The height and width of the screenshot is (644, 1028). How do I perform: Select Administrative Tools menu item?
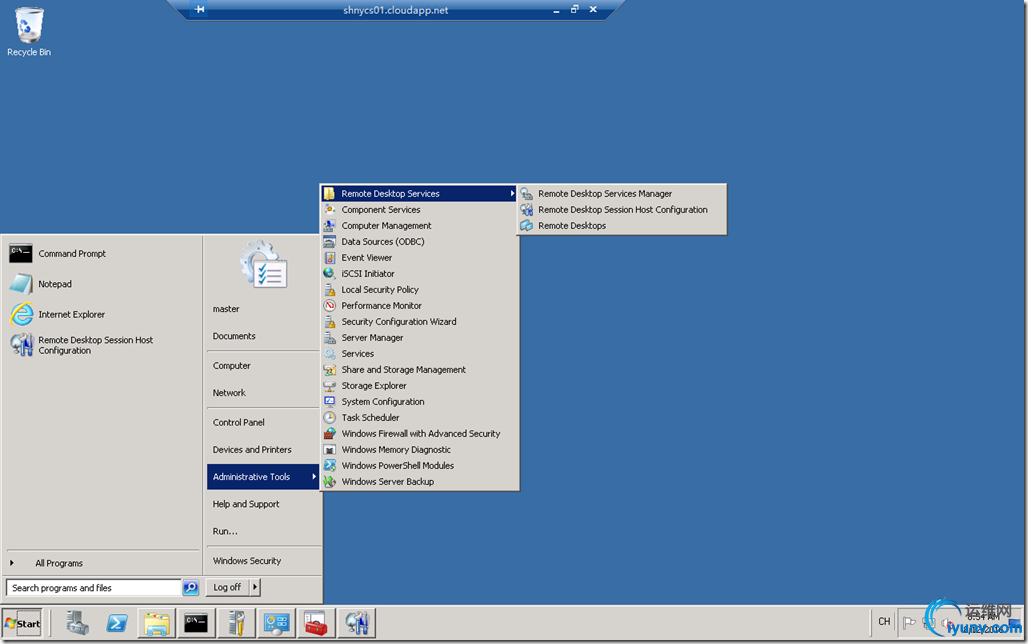pyautogui.click(x=264, y=477)
